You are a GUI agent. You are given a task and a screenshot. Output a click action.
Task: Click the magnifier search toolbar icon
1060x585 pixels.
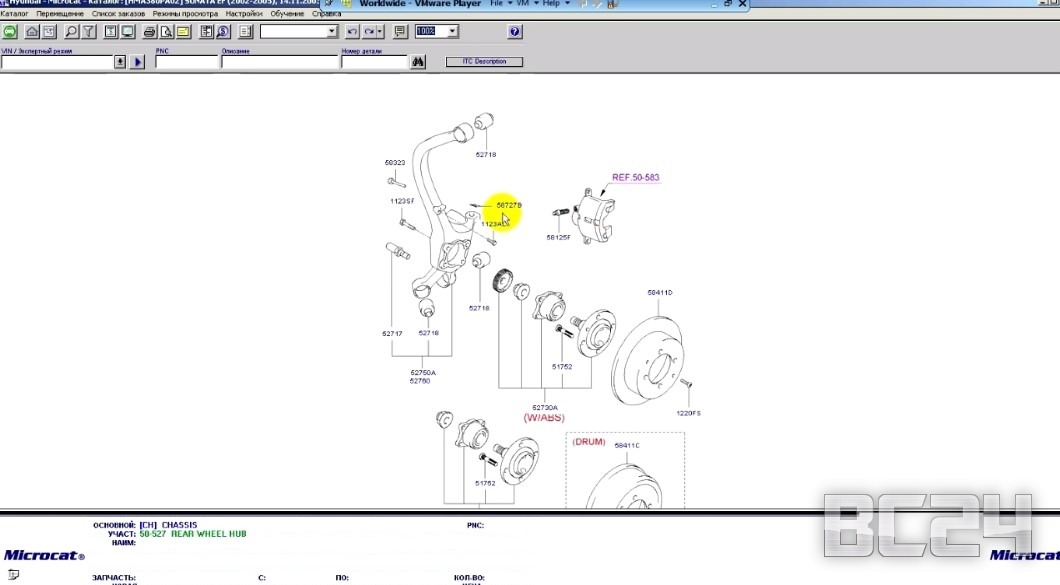pyautogui.click(x=71, y=32)
